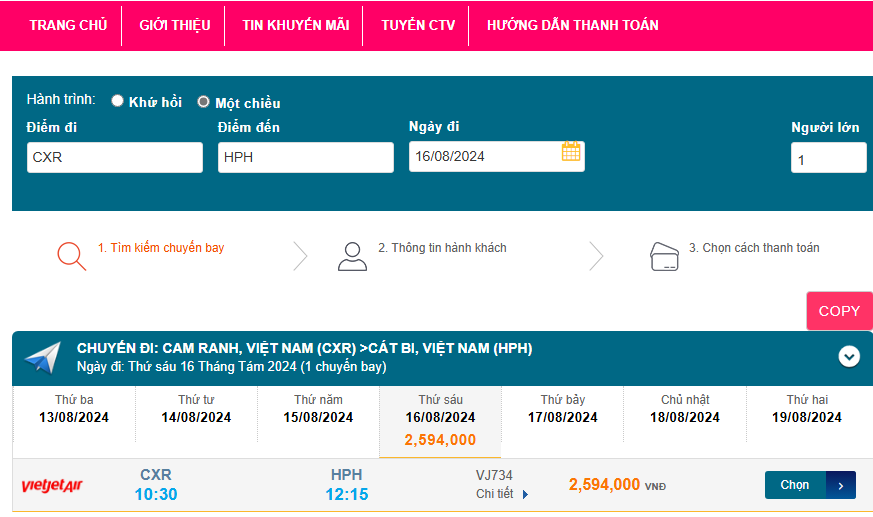Click the VietJet Air airline logo
Viewport: 873px width, 517px height.
pyautogui.click(x=52, y=486)
